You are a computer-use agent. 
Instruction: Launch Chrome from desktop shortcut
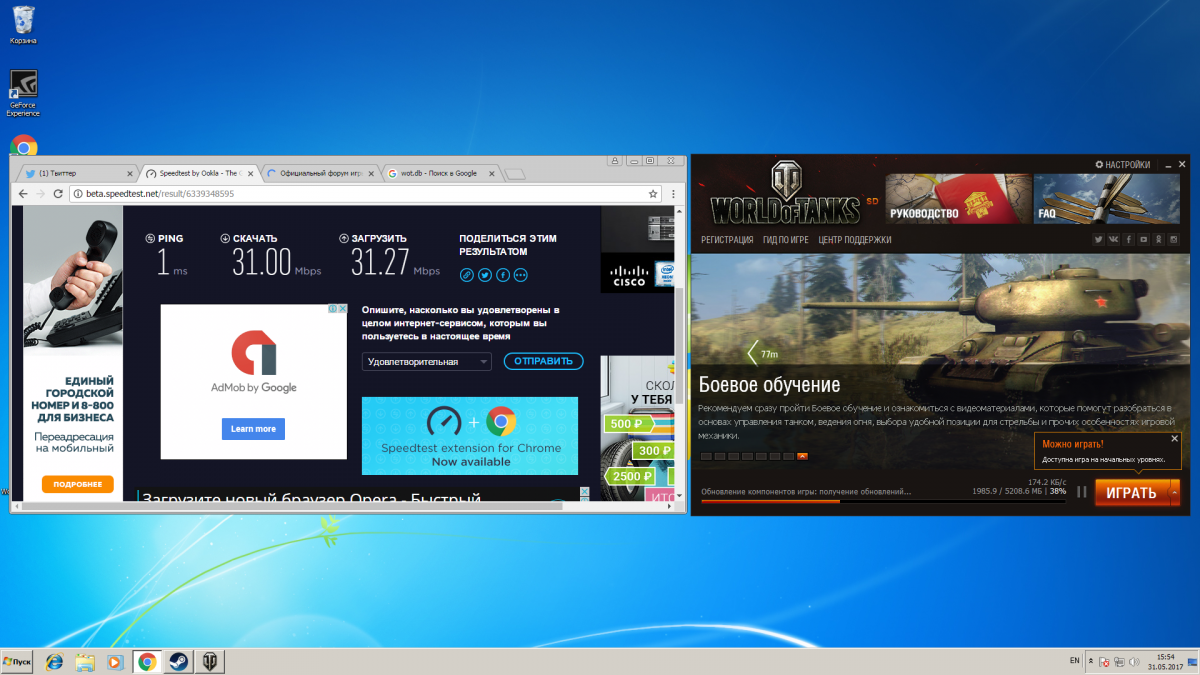23,146
